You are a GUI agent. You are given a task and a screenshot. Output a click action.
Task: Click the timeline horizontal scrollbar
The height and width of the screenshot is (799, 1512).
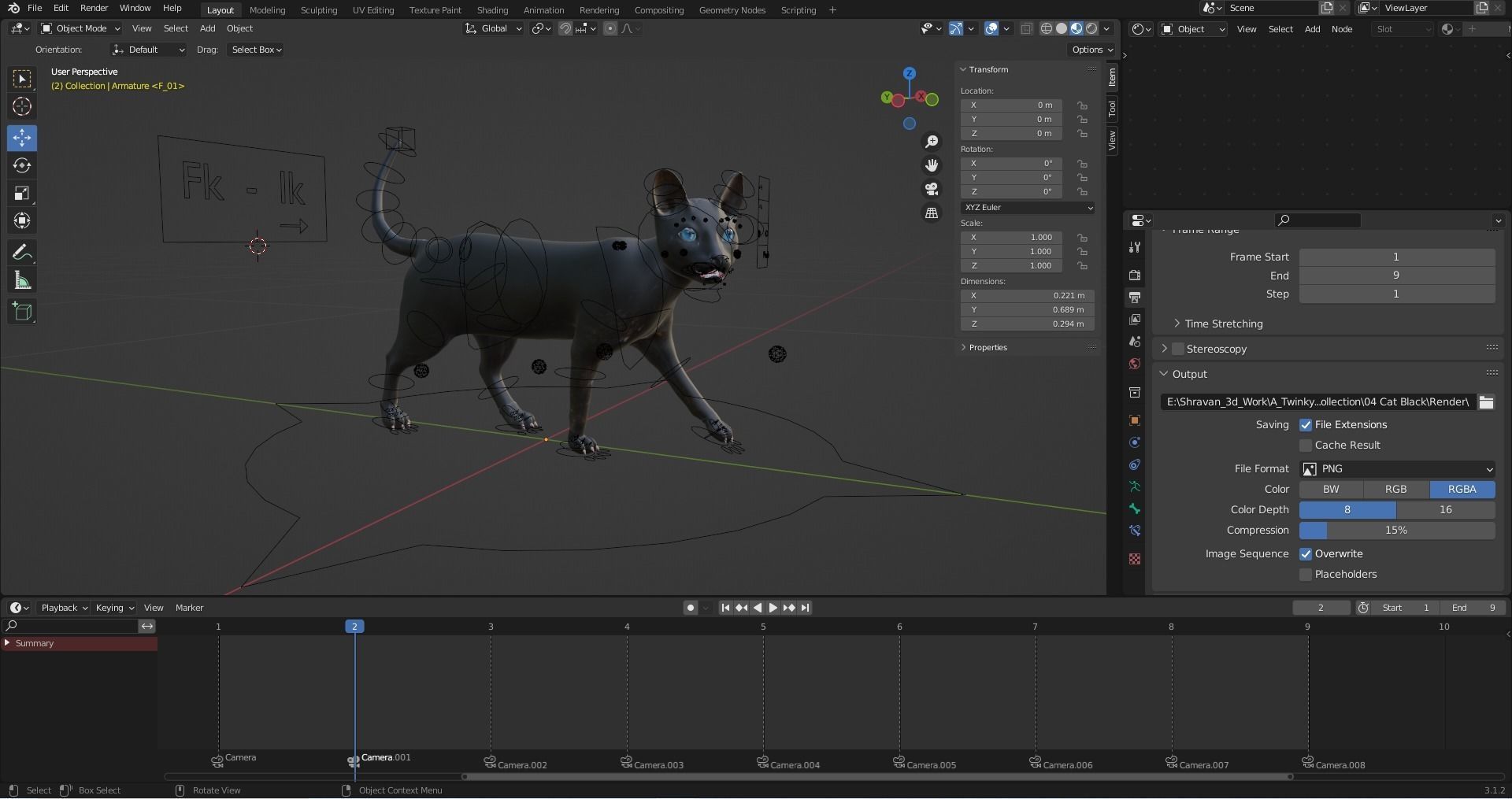[877, 777]
